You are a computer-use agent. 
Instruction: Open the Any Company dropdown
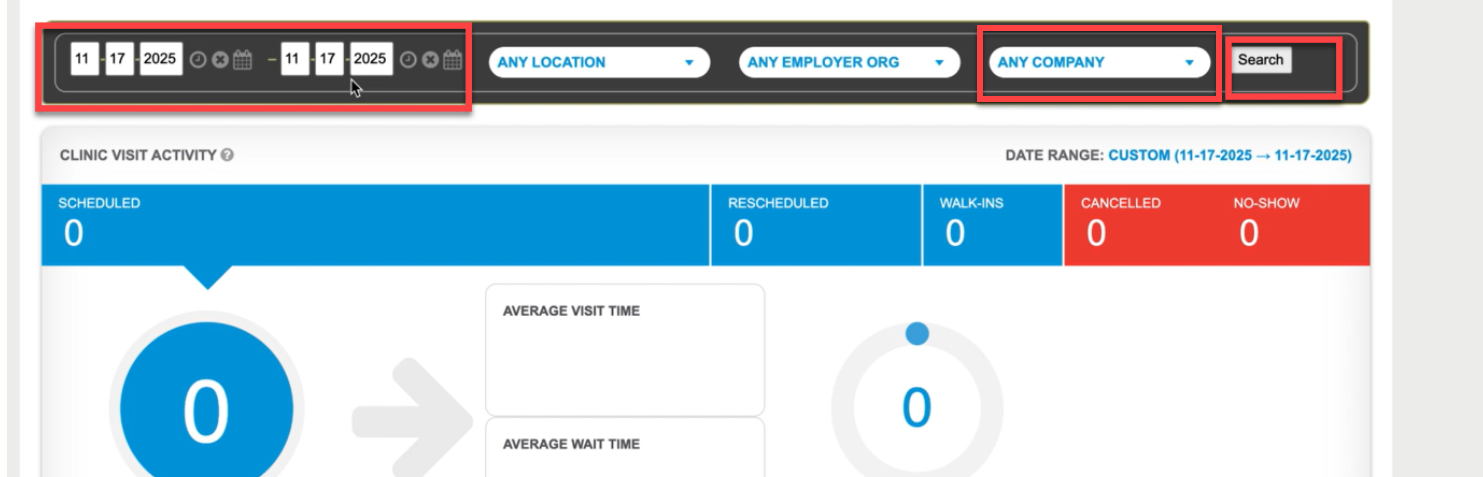pos(1098,62)
